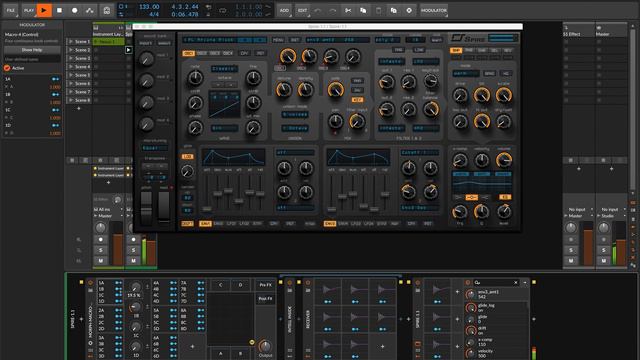Open the 1 Octave unison dropdown

[295, 128]
